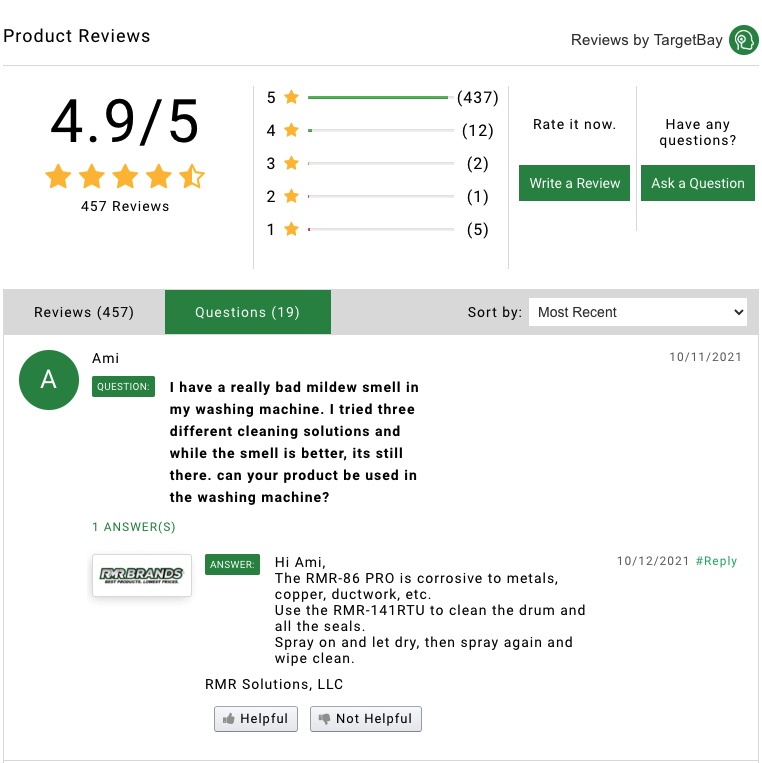
Task: Click the Ask a Question button
Action: pyautogui.click(x=698, y=183)
